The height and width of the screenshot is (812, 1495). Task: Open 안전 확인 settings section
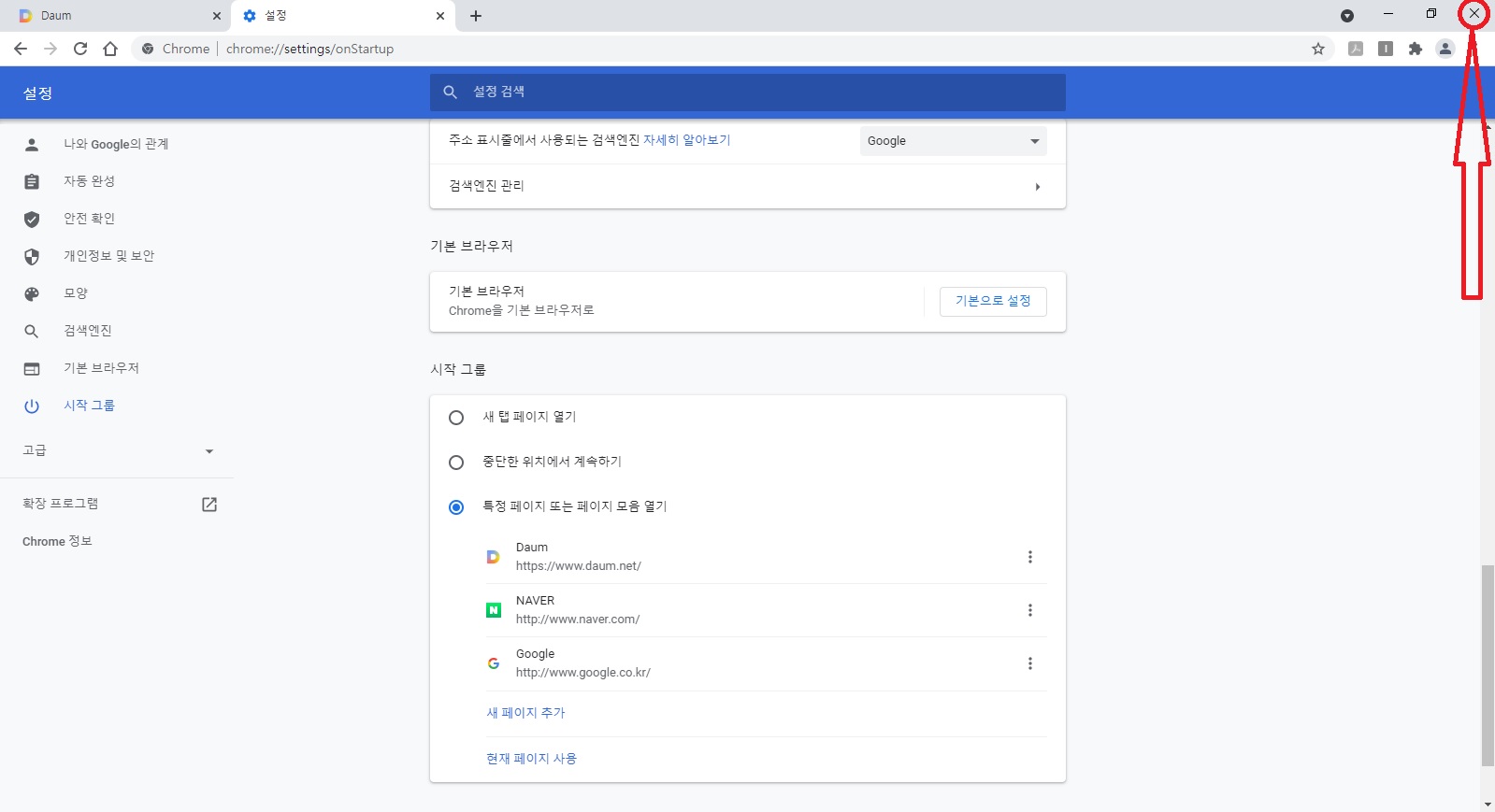click(x=89, y=219)
